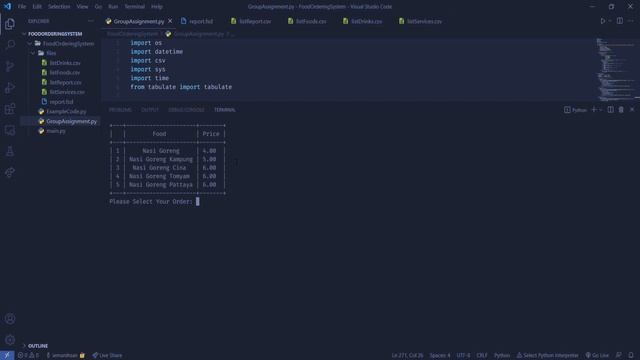Open the Run and Debug view
Screen dimensions: 640x360
click(x=10, y=88)
